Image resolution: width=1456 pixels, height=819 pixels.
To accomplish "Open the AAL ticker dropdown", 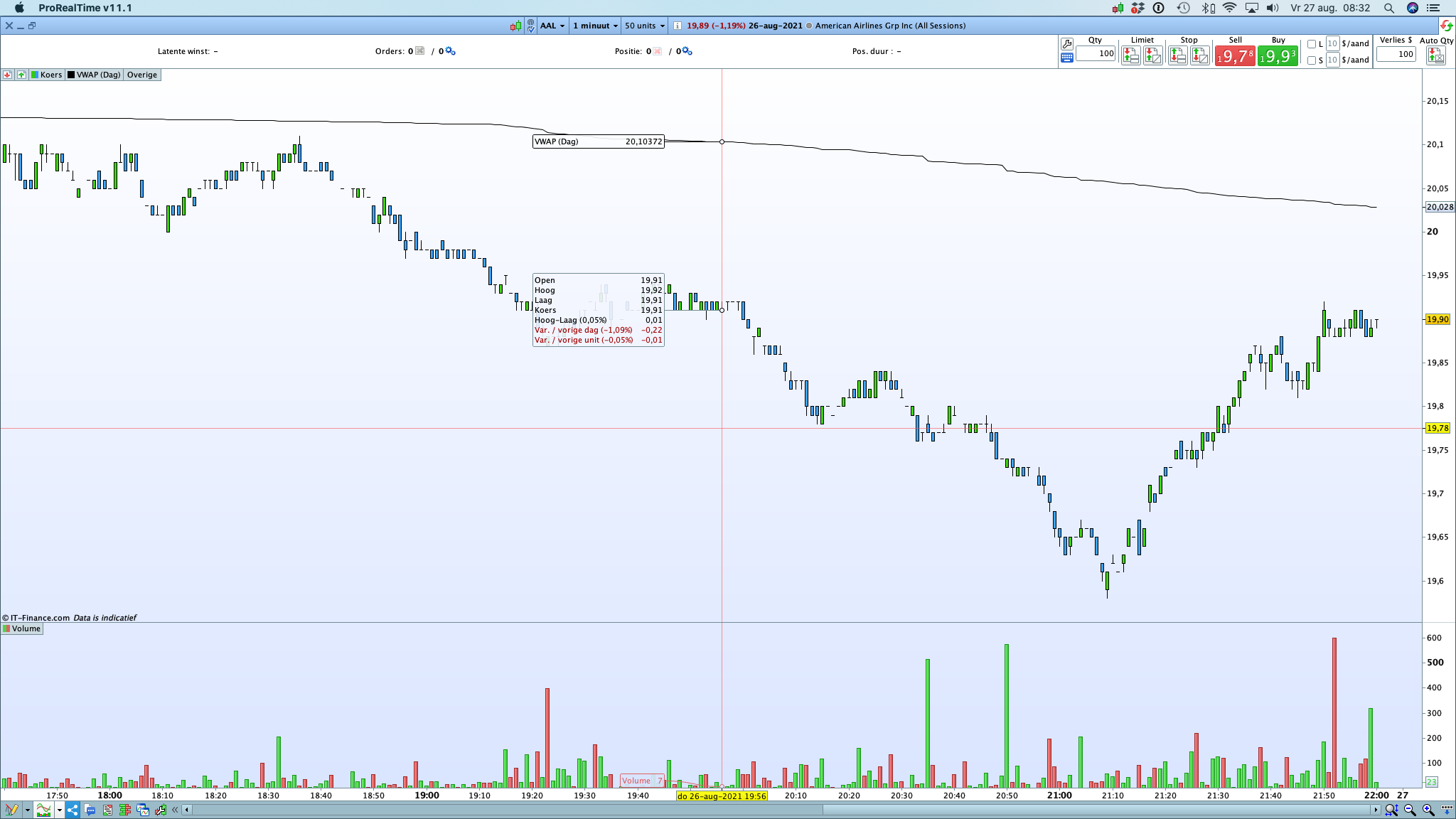I will tap(552, 26).
